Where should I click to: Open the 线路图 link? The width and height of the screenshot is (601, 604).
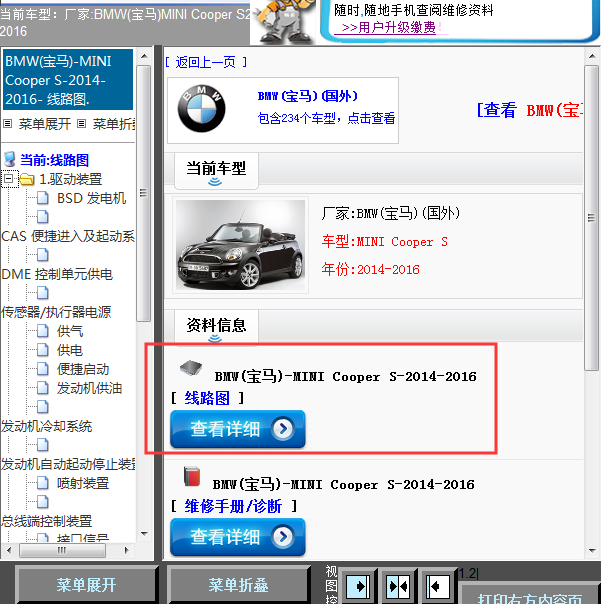[207, 398]
